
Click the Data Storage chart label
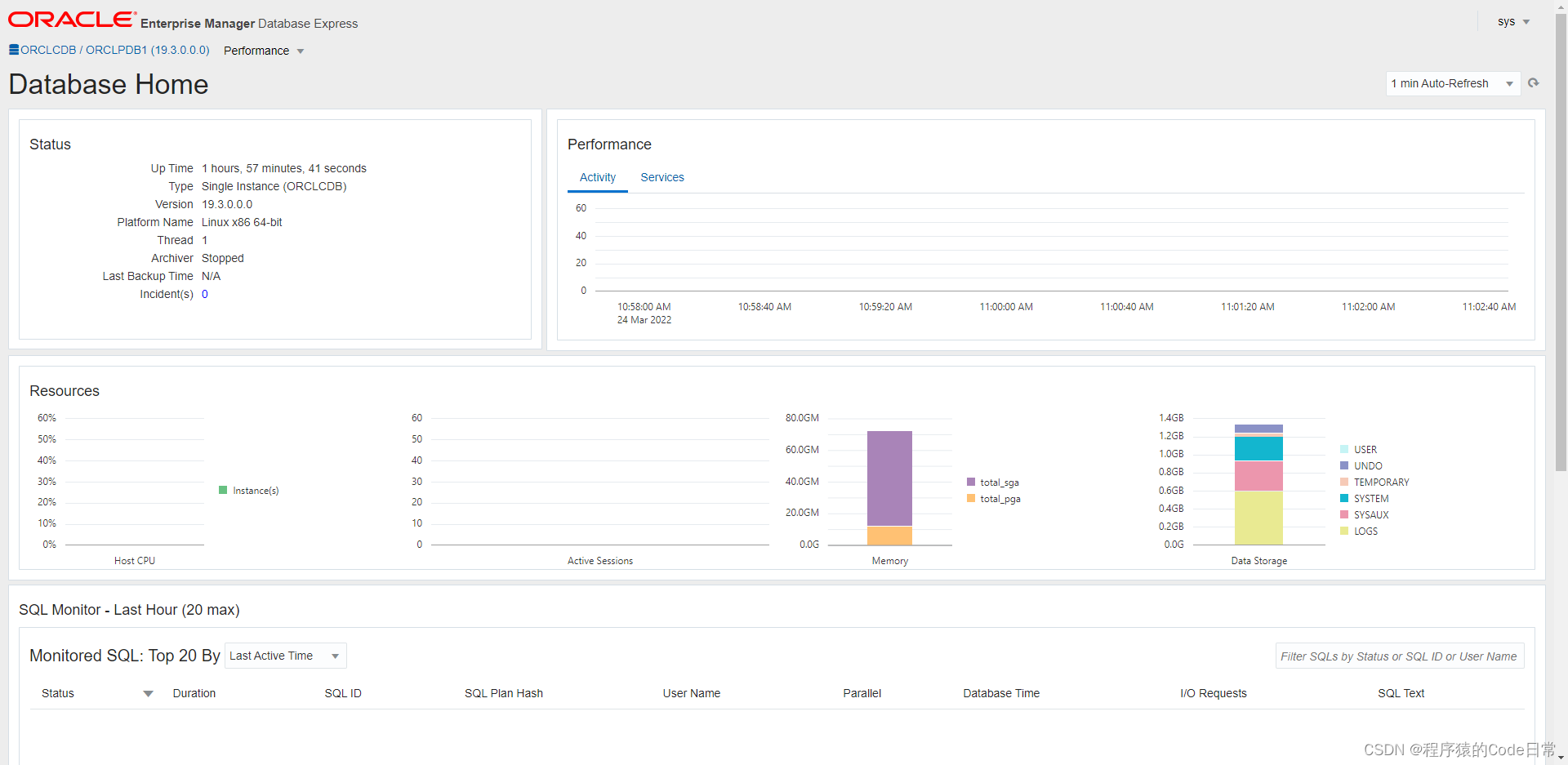pos(1259,561)
